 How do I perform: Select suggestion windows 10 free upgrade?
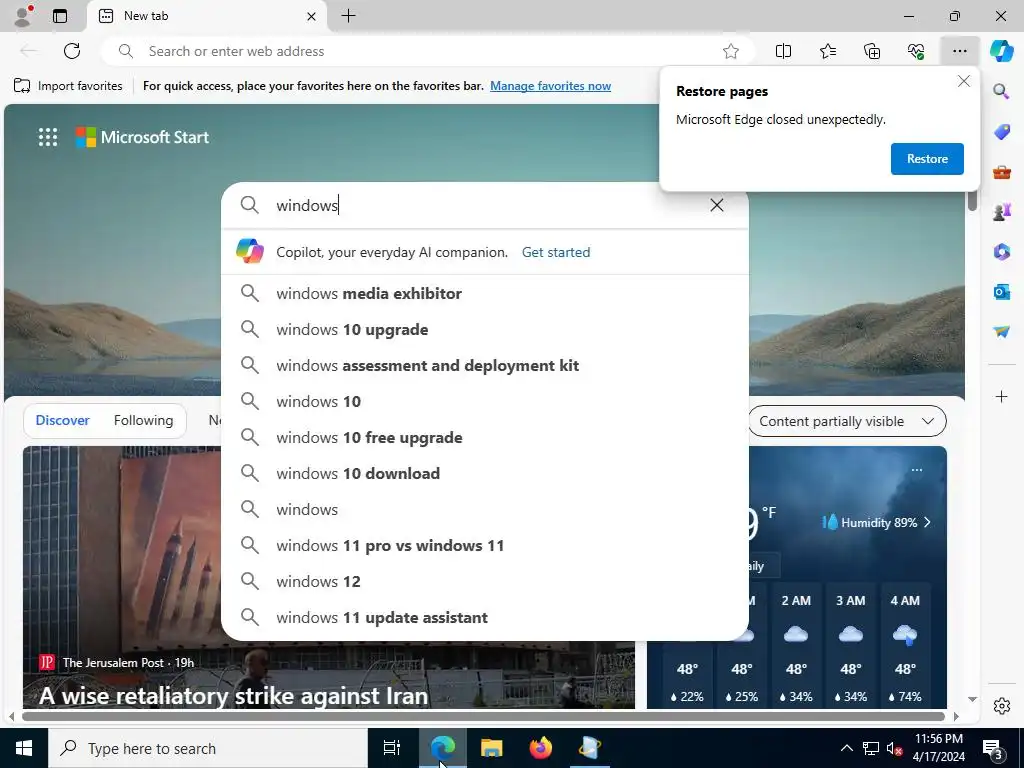pyautogui.click(x=485, y=438)
